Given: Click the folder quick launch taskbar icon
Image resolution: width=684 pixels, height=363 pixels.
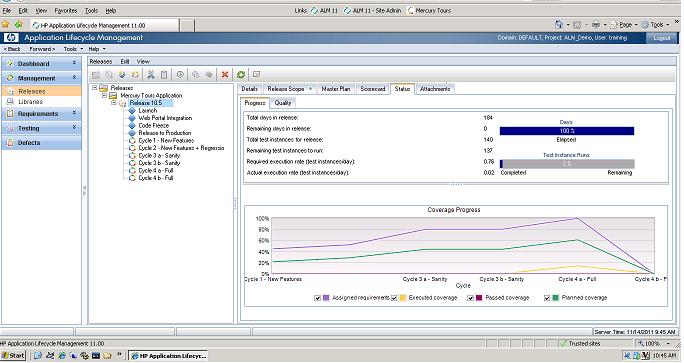Looking at the screenshot, I should click(107, 356).
